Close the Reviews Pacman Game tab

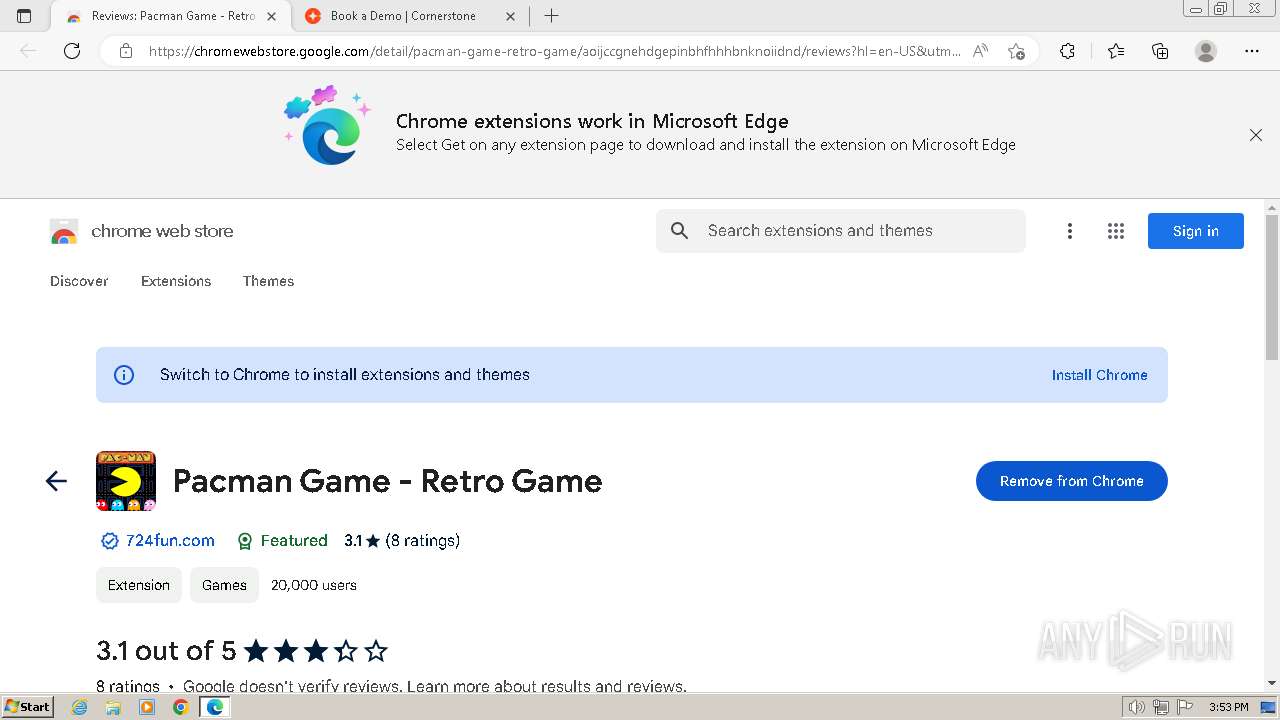[271, 16]
